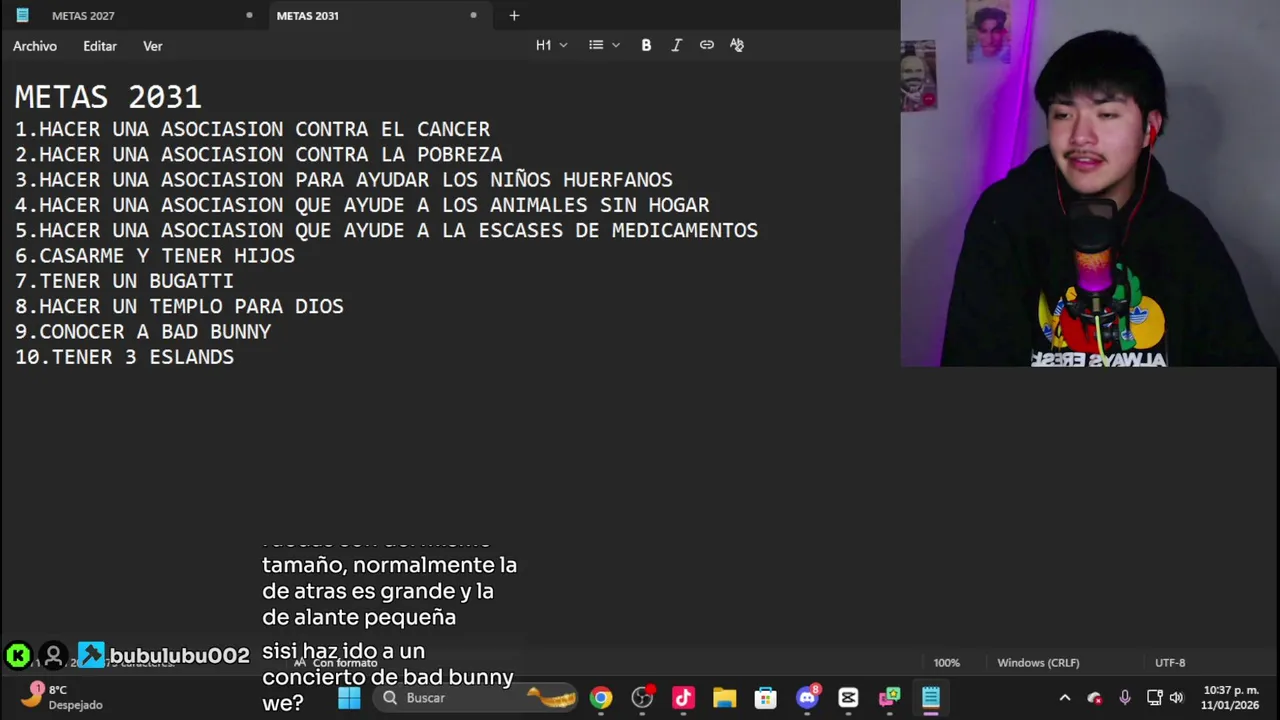Screen dimensions: 1280x720
Task: Click line 7 TENER UN BUGATTI
Action: pos(124,281)
